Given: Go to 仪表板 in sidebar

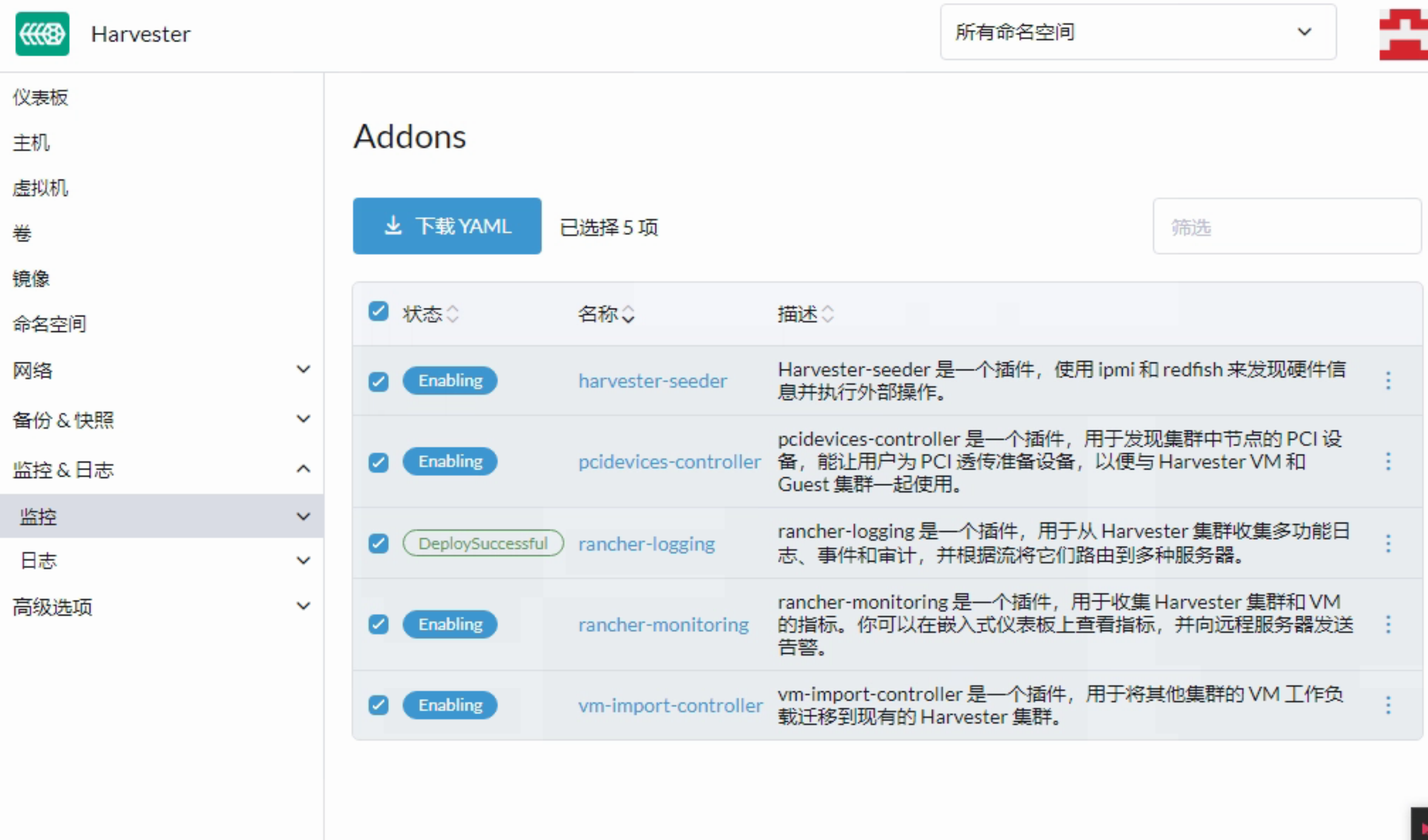Looking at the screenshot, I should 40,97.
